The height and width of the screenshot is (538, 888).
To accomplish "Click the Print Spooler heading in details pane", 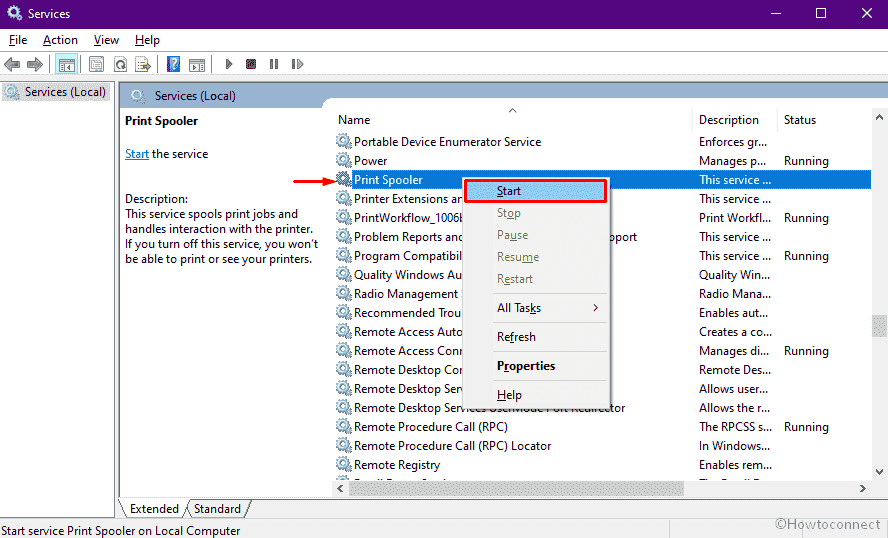I will pyautogui.click(x=161, y=121).
